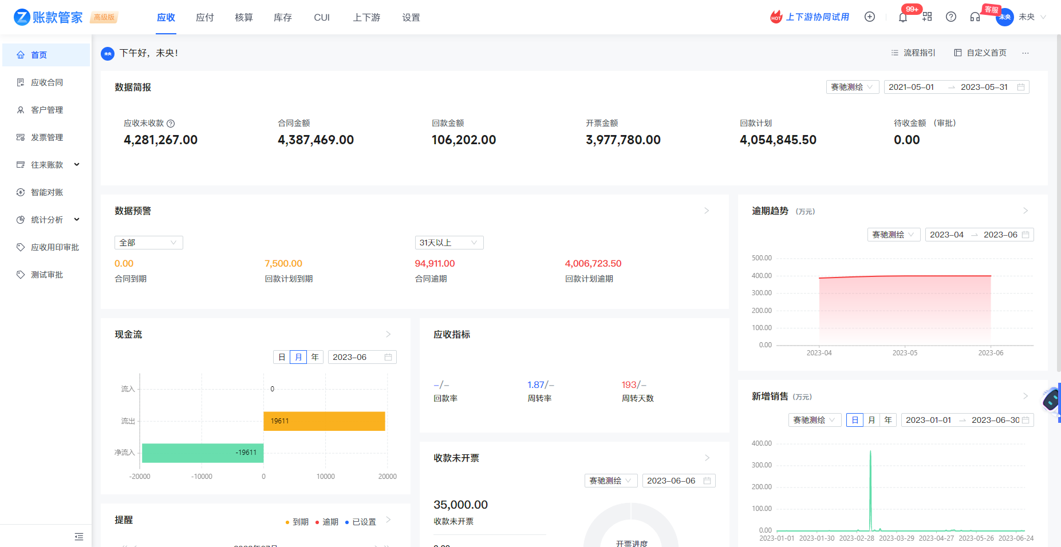The image size is (1061, 547).
Task: Switch to the 应付 top tab
Action: 205,18
